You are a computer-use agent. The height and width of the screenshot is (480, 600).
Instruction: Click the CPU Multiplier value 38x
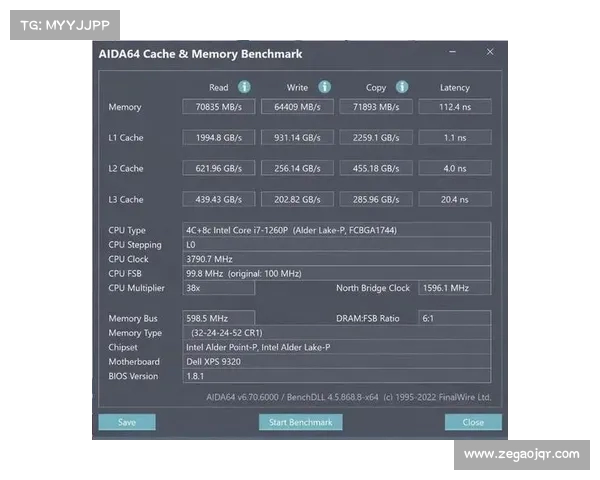click(x=218, y=288)
